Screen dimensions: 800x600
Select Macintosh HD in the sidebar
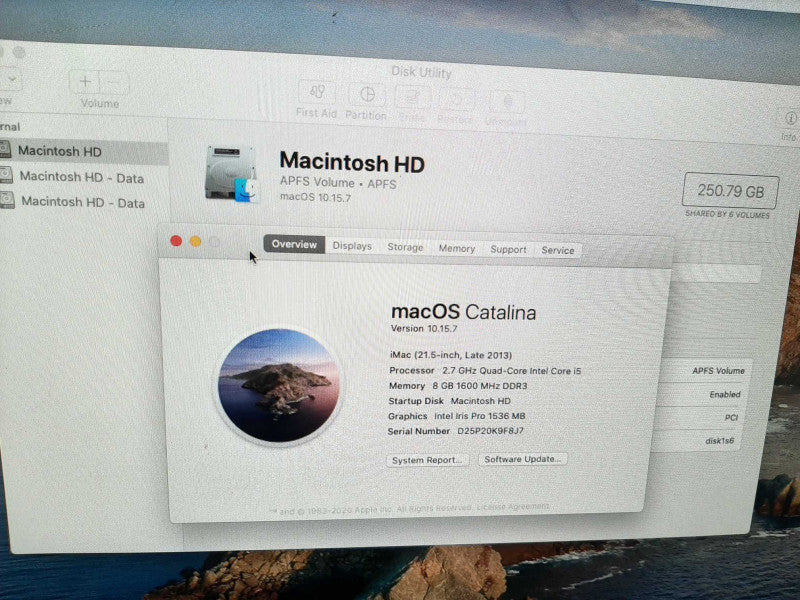click(x=83, y=152)
